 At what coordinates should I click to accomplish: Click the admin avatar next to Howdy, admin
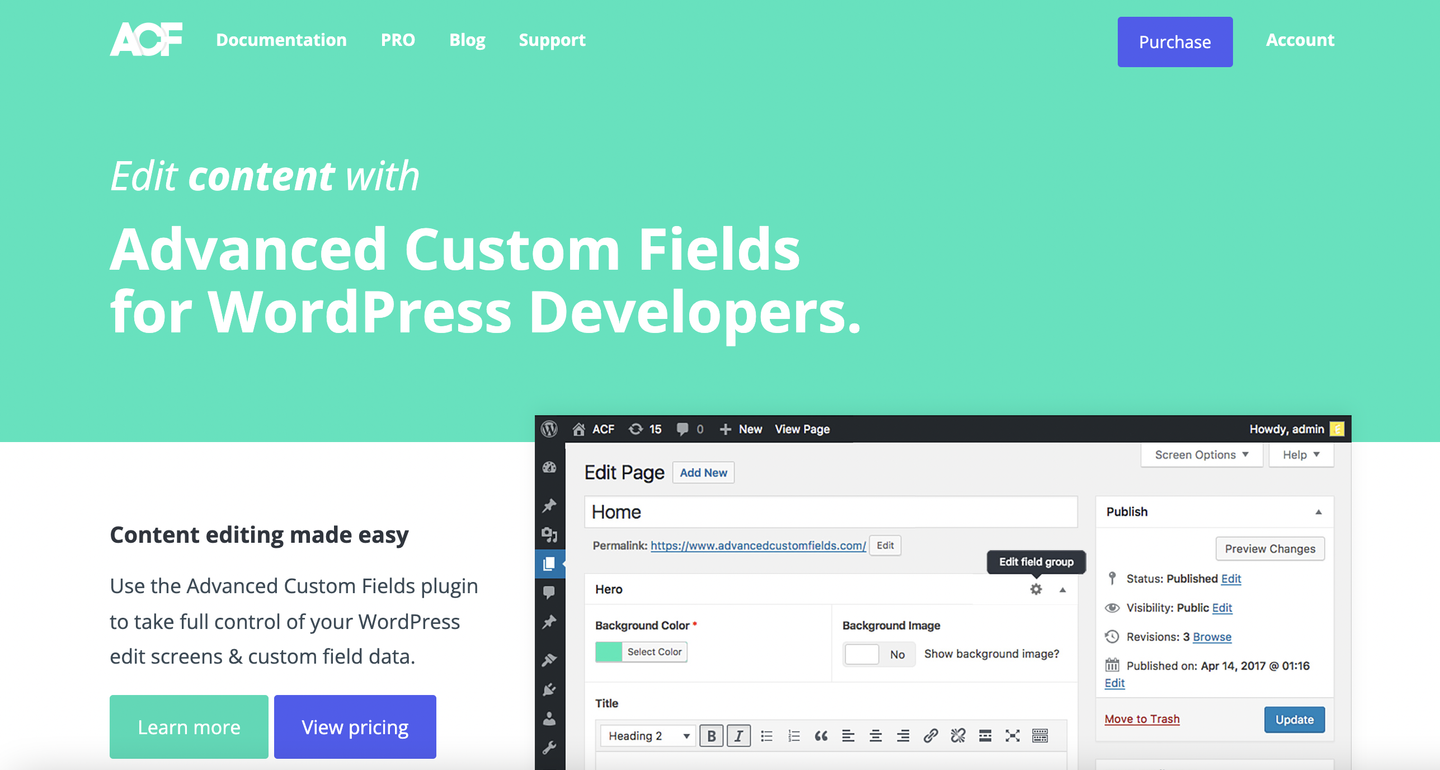[1337, 429]
